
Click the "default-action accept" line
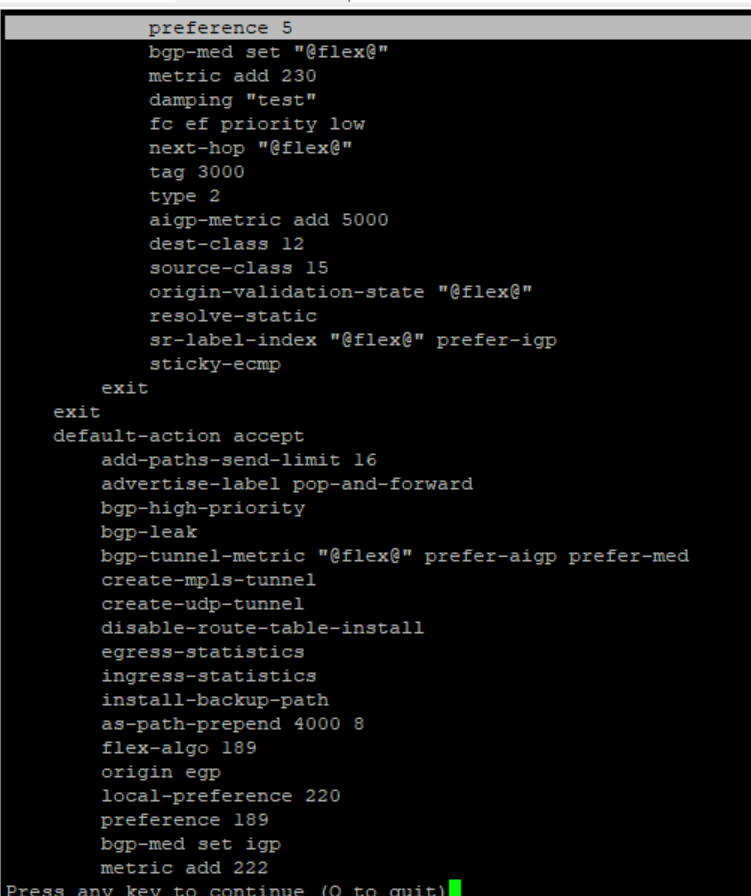tap(178, 436)
